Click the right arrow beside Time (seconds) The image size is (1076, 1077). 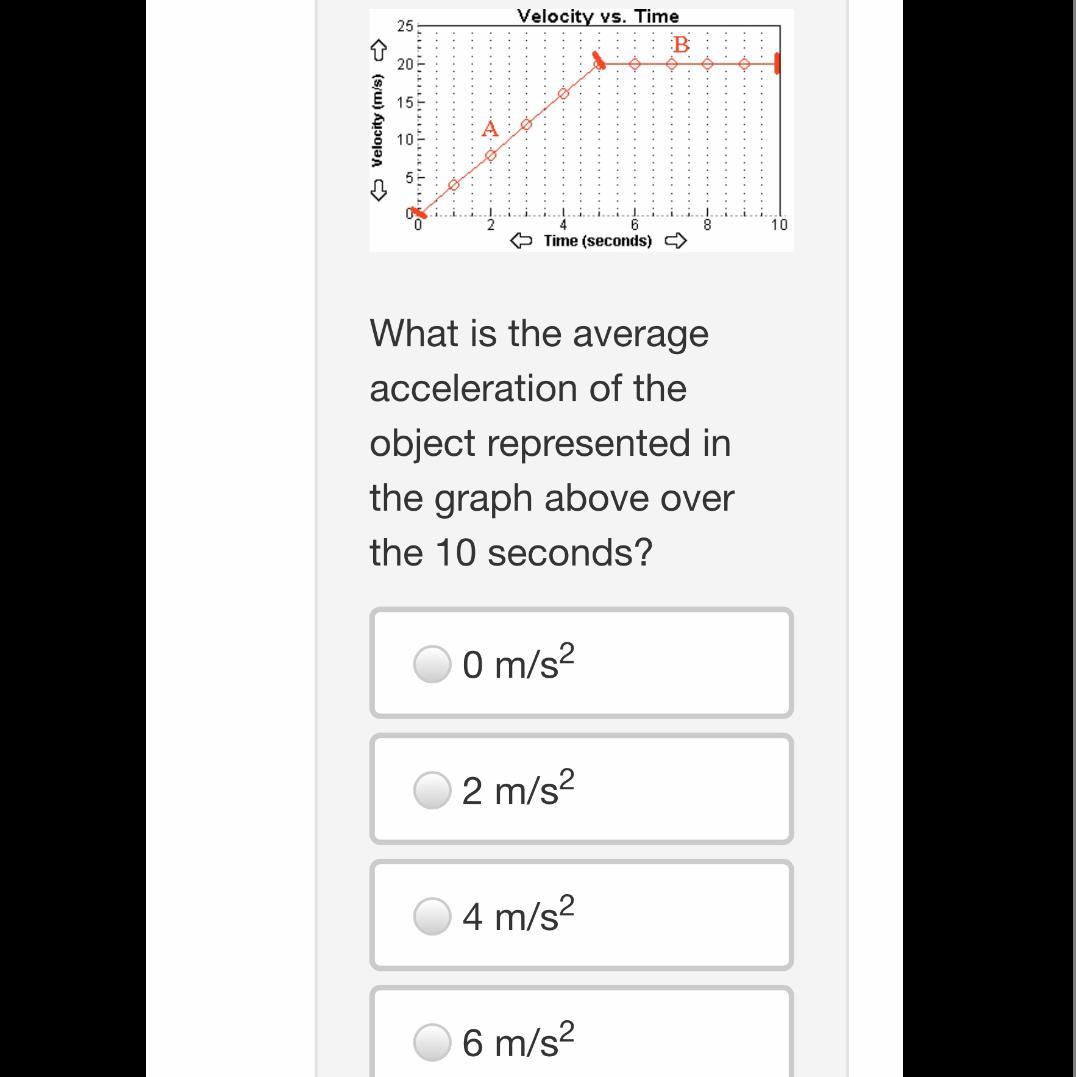[x=677, y=241]
